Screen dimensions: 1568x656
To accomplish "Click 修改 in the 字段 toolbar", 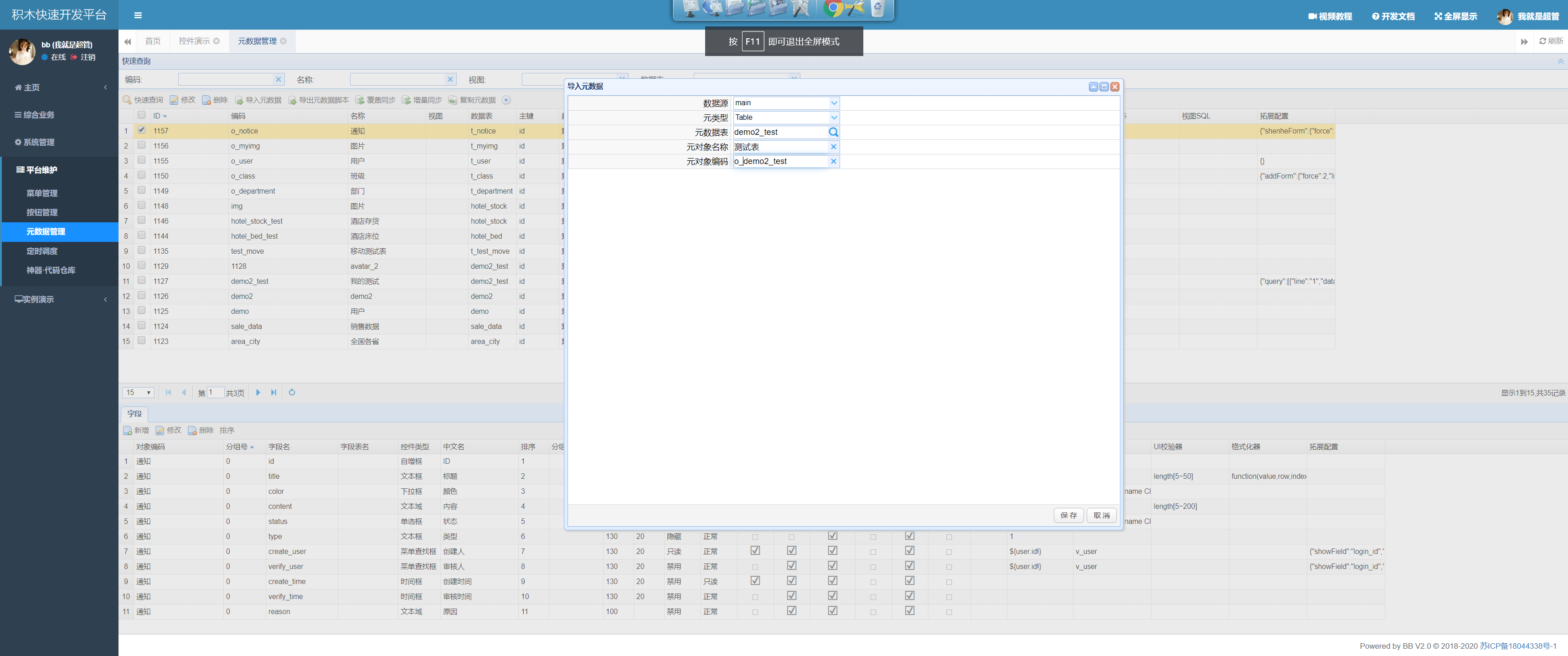I will coord(169,430).
